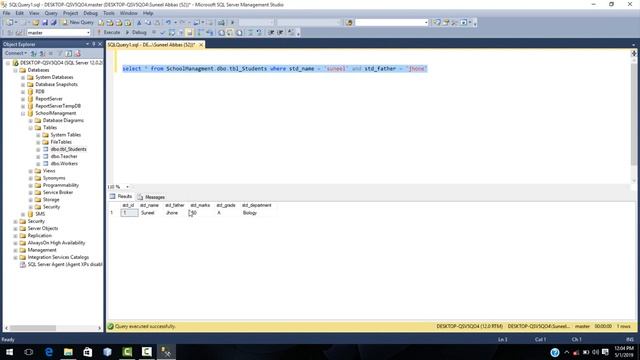Expand the Views folder node

[31, 171]
